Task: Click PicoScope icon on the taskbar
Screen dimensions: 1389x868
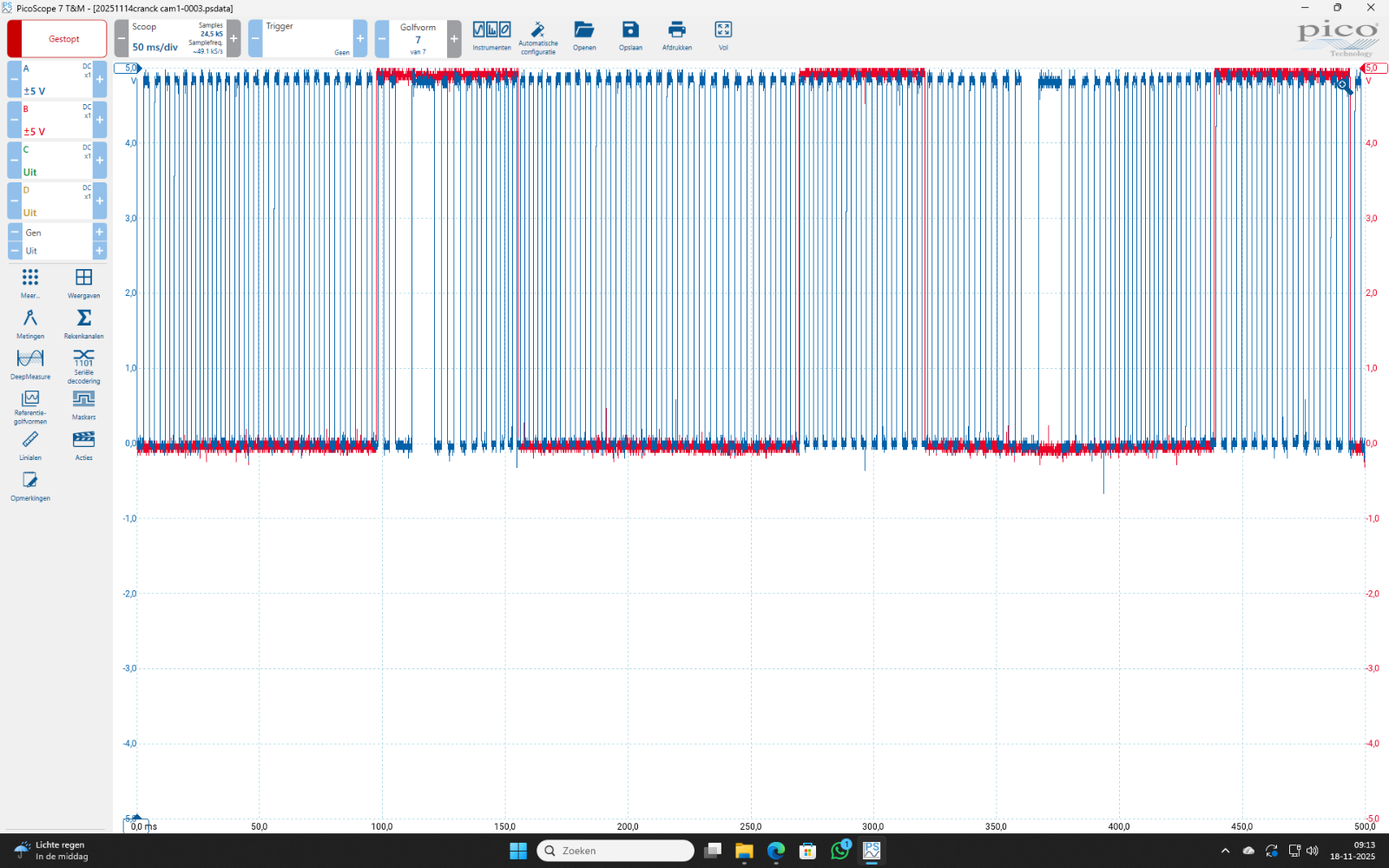Action: [x=872, y=851]
